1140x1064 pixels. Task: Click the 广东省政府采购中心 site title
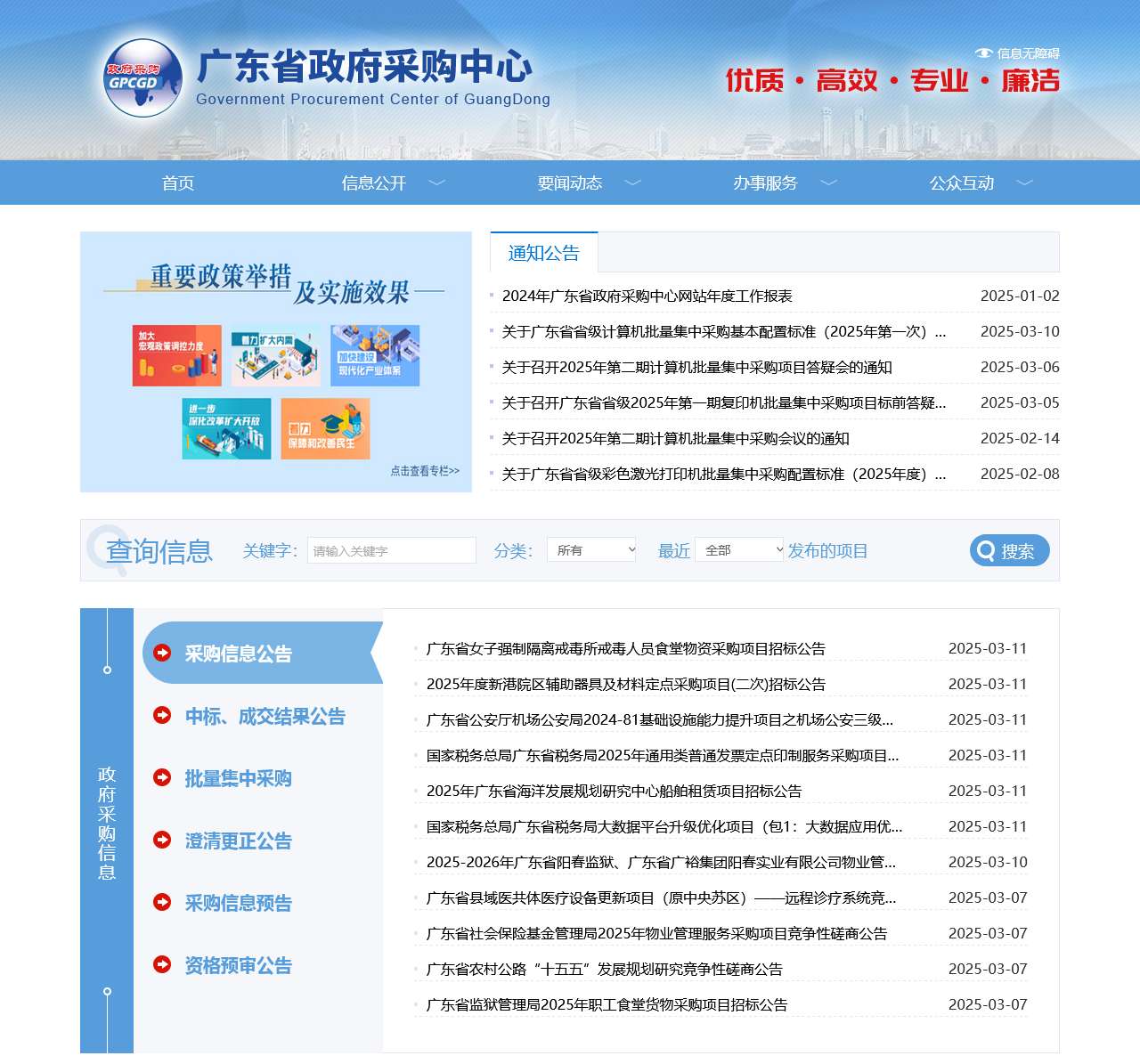(x=364, y=67)
